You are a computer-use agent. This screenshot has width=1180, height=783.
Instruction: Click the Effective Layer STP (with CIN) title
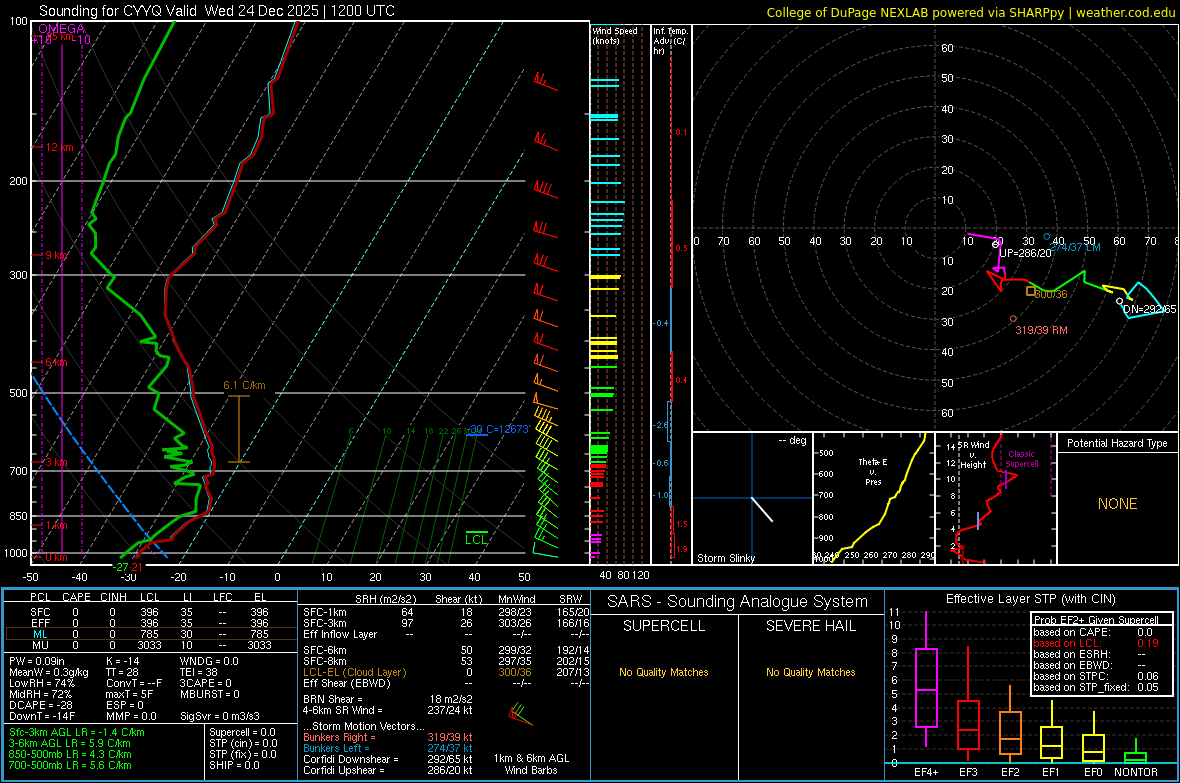tap(1030, 599)
